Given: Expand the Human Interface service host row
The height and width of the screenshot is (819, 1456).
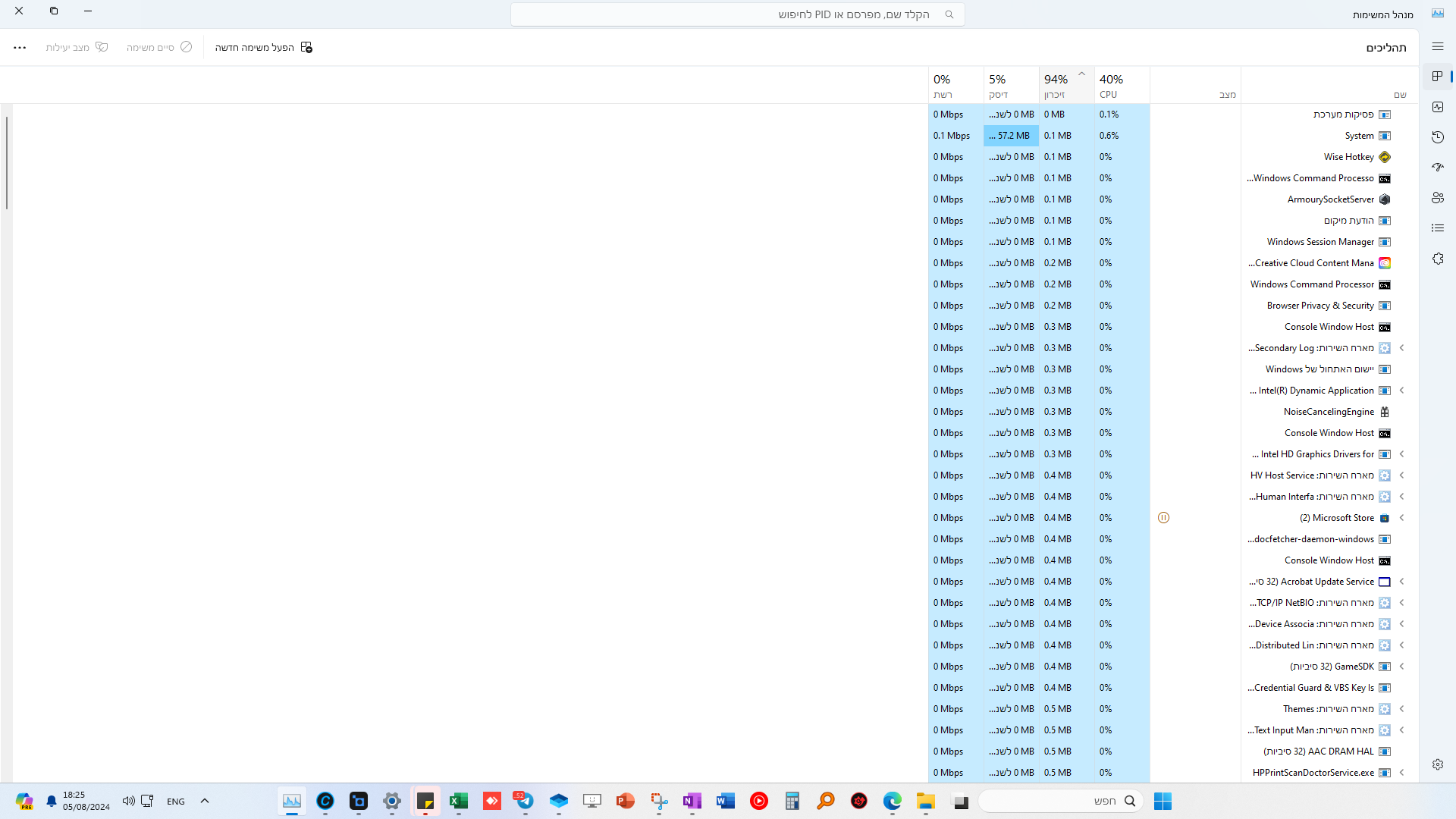Looking at the screenshot, I should [1402, 497].
